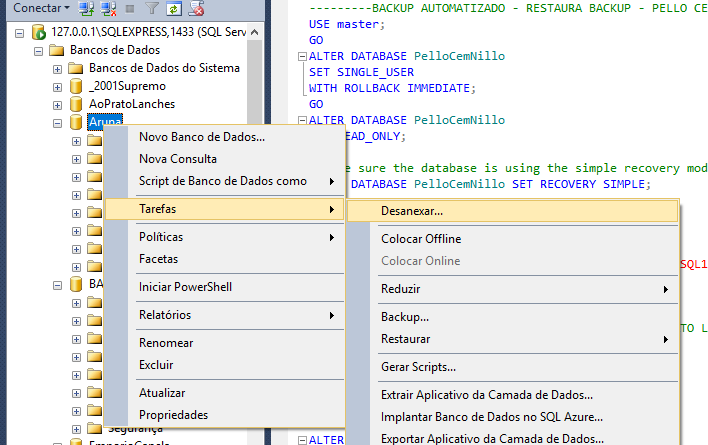
Task: Click 'WITH ROLLBACK IMMEDIATE;' code line
Action: coord(392,88)
